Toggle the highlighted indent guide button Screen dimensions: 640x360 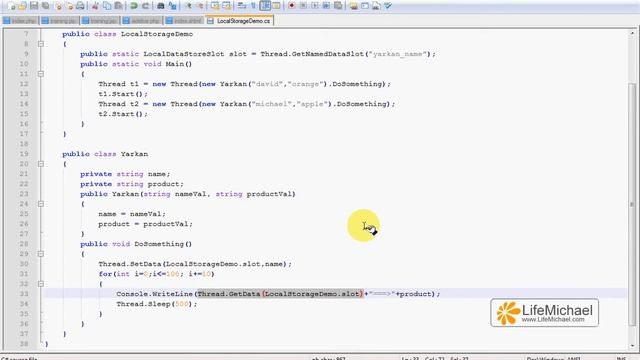tap(265, 6)
